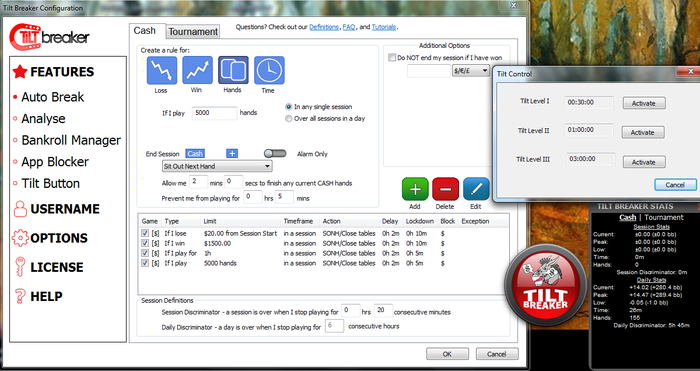Screen dimensions: 700x371
Task: Open the LICENSE section with key icon
Action: tap(48, 267)
